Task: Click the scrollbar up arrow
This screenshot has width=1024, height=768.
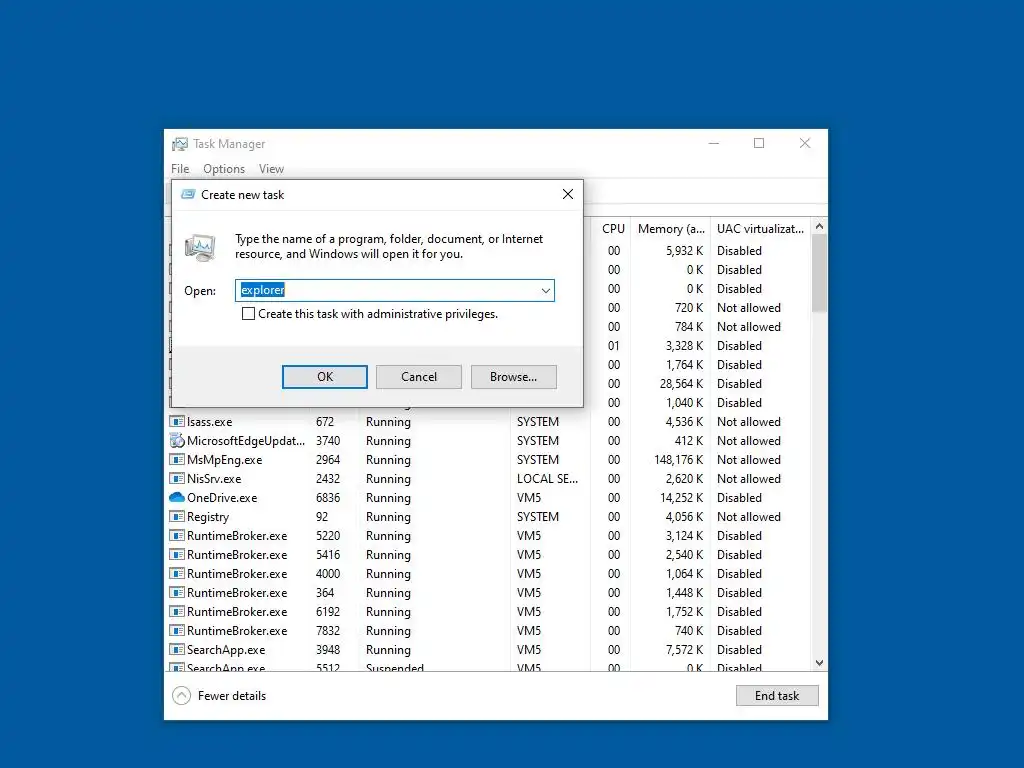Action: (x=820, y=226)
